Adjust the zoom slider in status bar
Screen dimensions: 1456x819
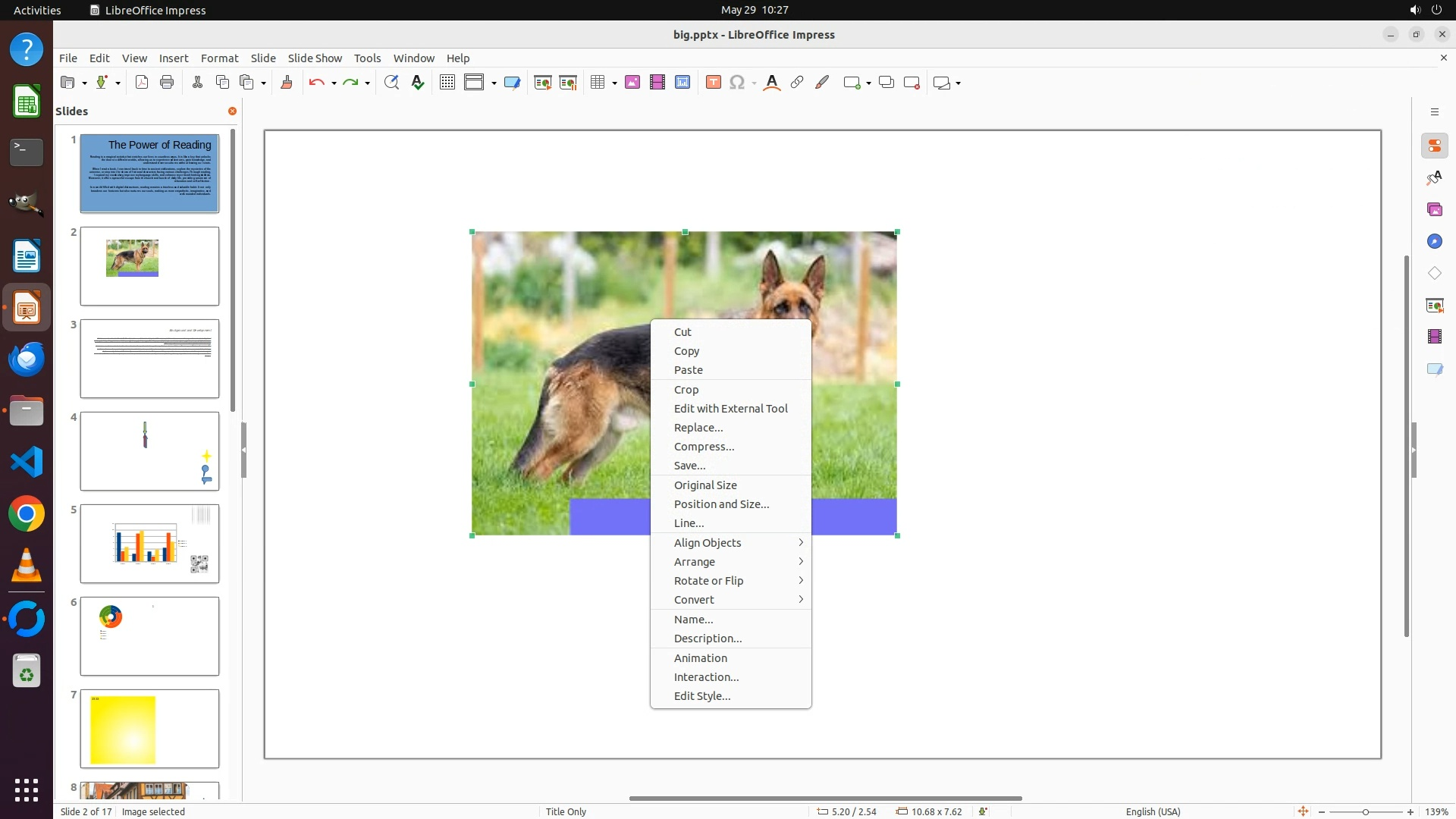coord(1366,811)
